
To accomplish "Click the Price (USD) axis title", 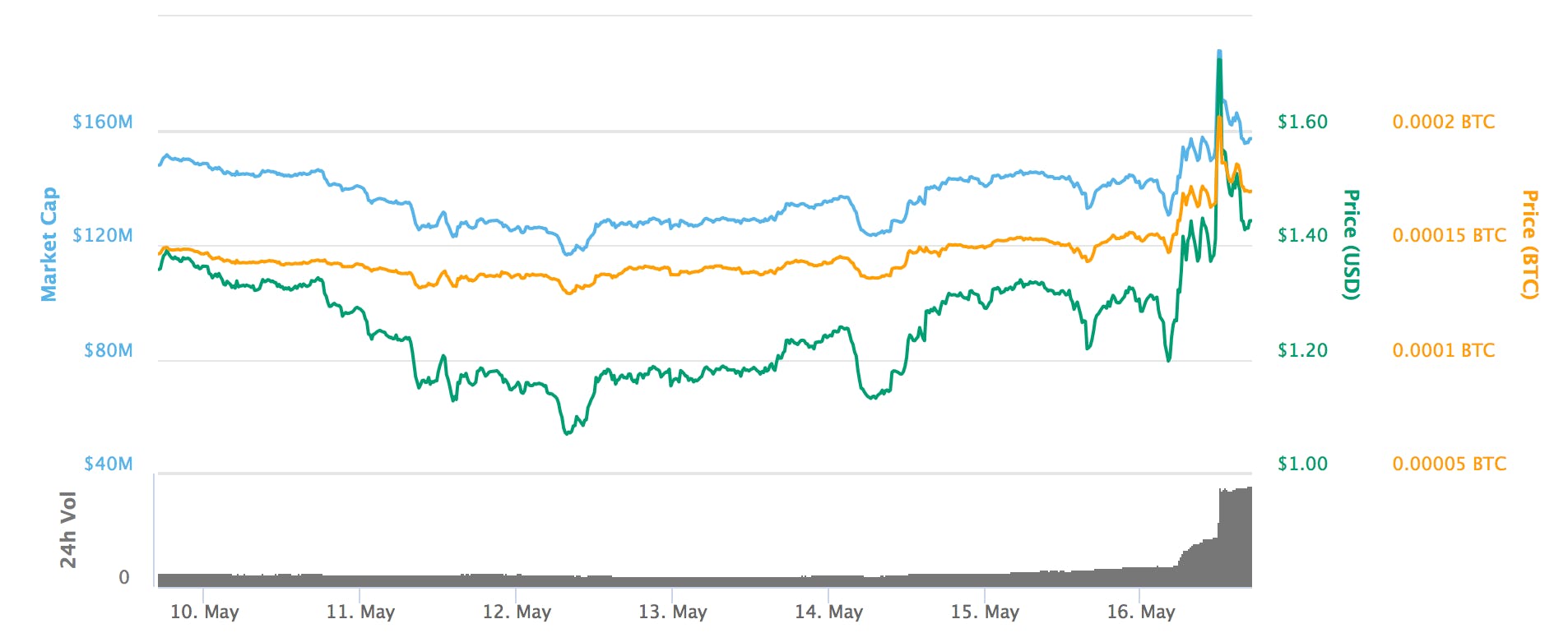I will click(1351, 244).
